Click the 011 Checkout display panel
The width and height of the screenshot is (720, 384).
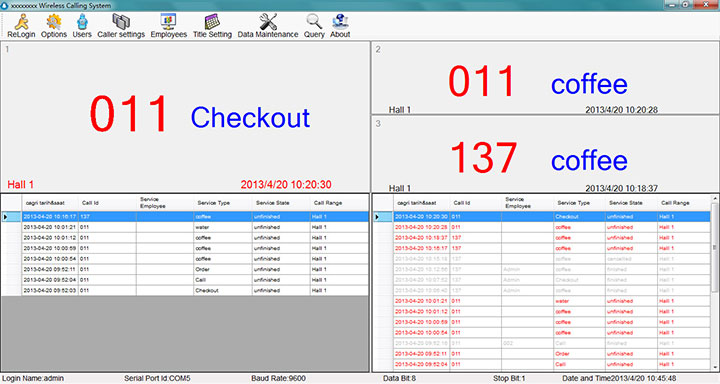185,117
